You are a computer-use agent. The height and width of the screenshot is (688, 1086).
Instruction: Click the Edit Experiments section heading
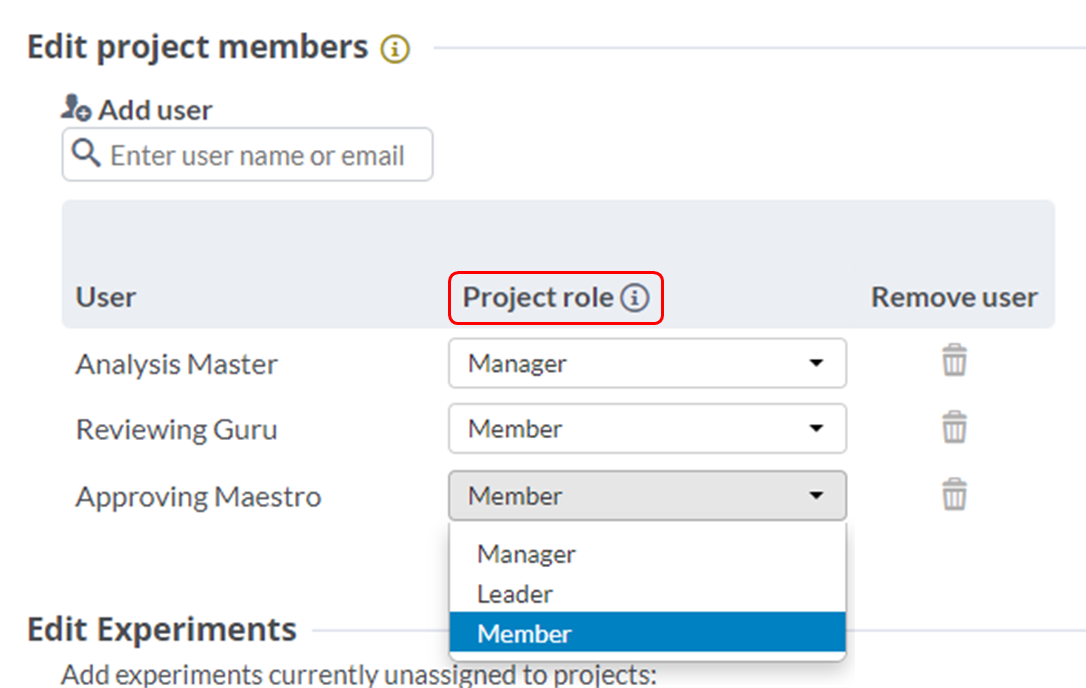pos(162,630)
